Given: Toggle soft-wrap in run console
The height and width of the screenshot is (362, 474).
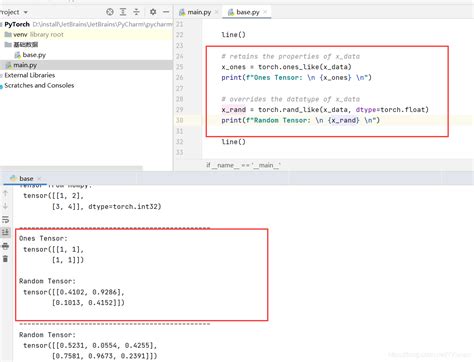Looking at the screenshot, I should click(x=5, y=219).
